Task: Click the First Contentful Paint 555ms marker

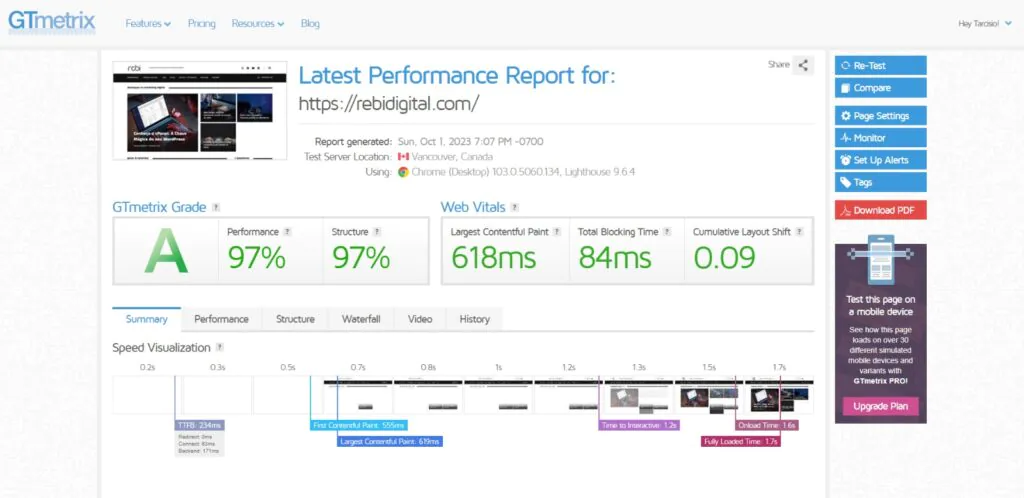Action: click(359, 425)
